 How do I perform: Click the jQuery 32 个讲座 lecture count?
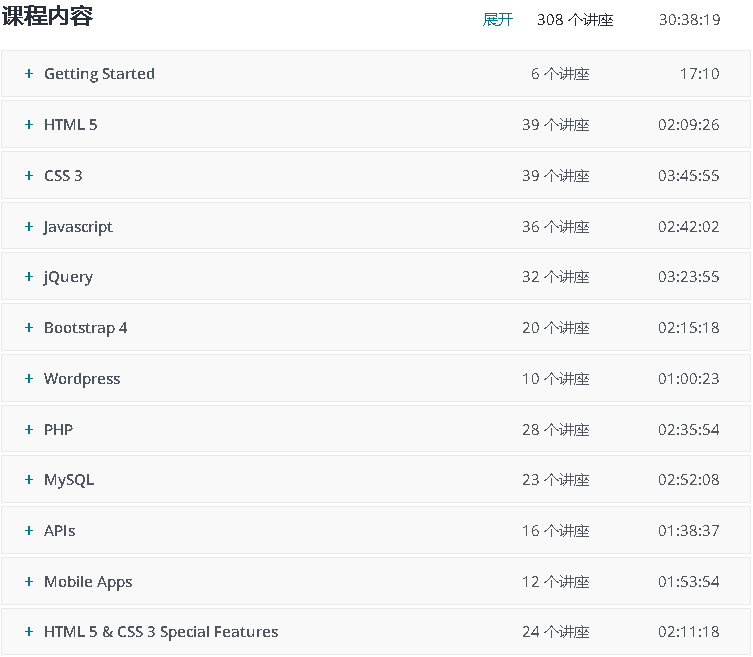coord(555,277)
